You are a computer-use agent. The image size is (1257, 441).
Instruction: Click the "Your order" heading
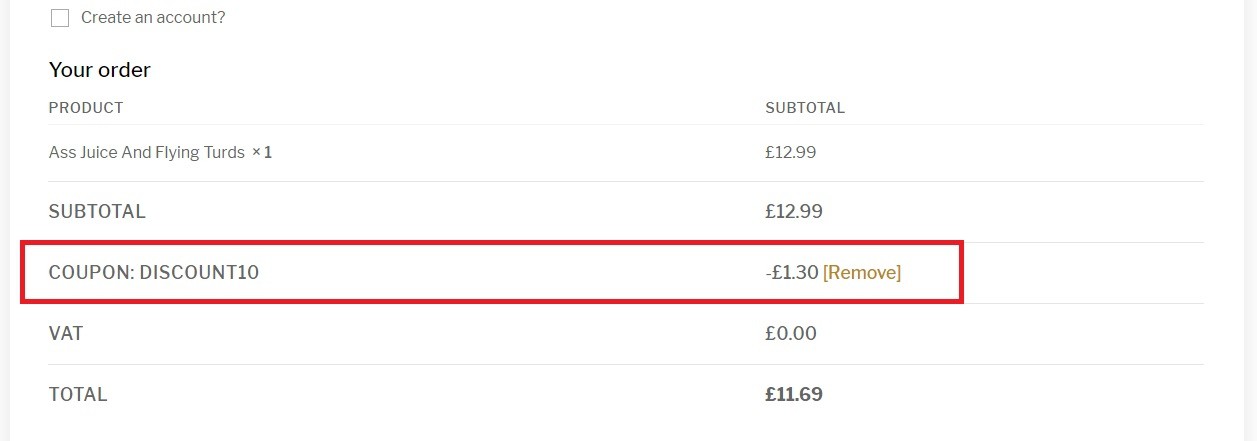tap(100, 70)
